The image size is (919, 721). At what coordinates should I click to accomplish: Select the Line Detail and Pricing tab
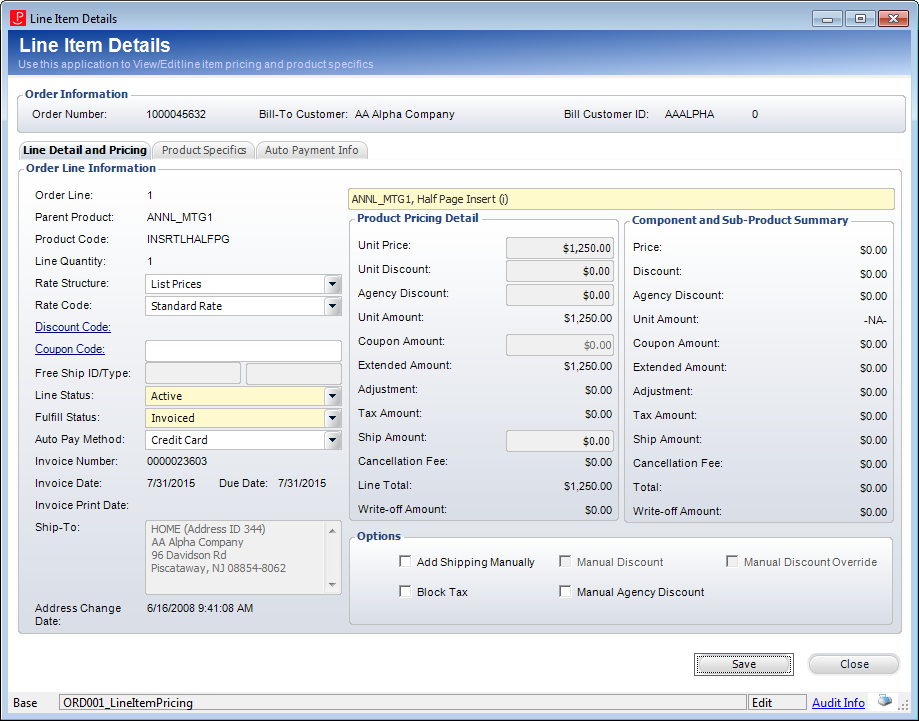click(85, 150)
